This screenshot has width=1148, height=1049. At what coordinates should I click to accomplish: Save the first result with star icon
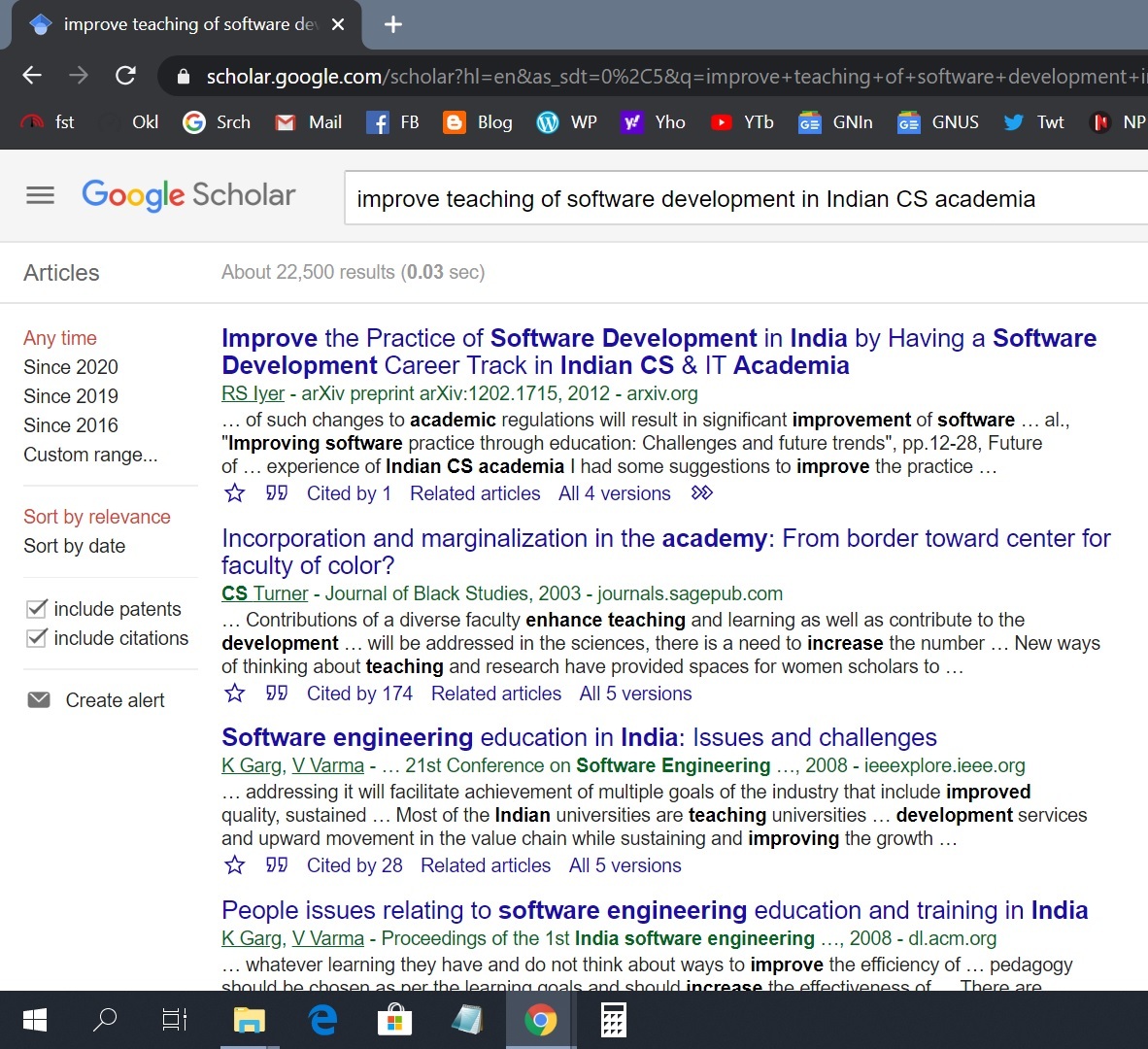point(235,493)
